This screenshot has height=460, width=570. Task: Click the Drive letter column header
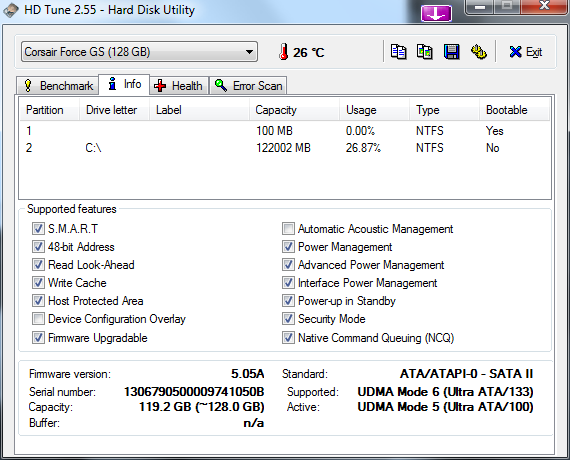pos(115,110)
